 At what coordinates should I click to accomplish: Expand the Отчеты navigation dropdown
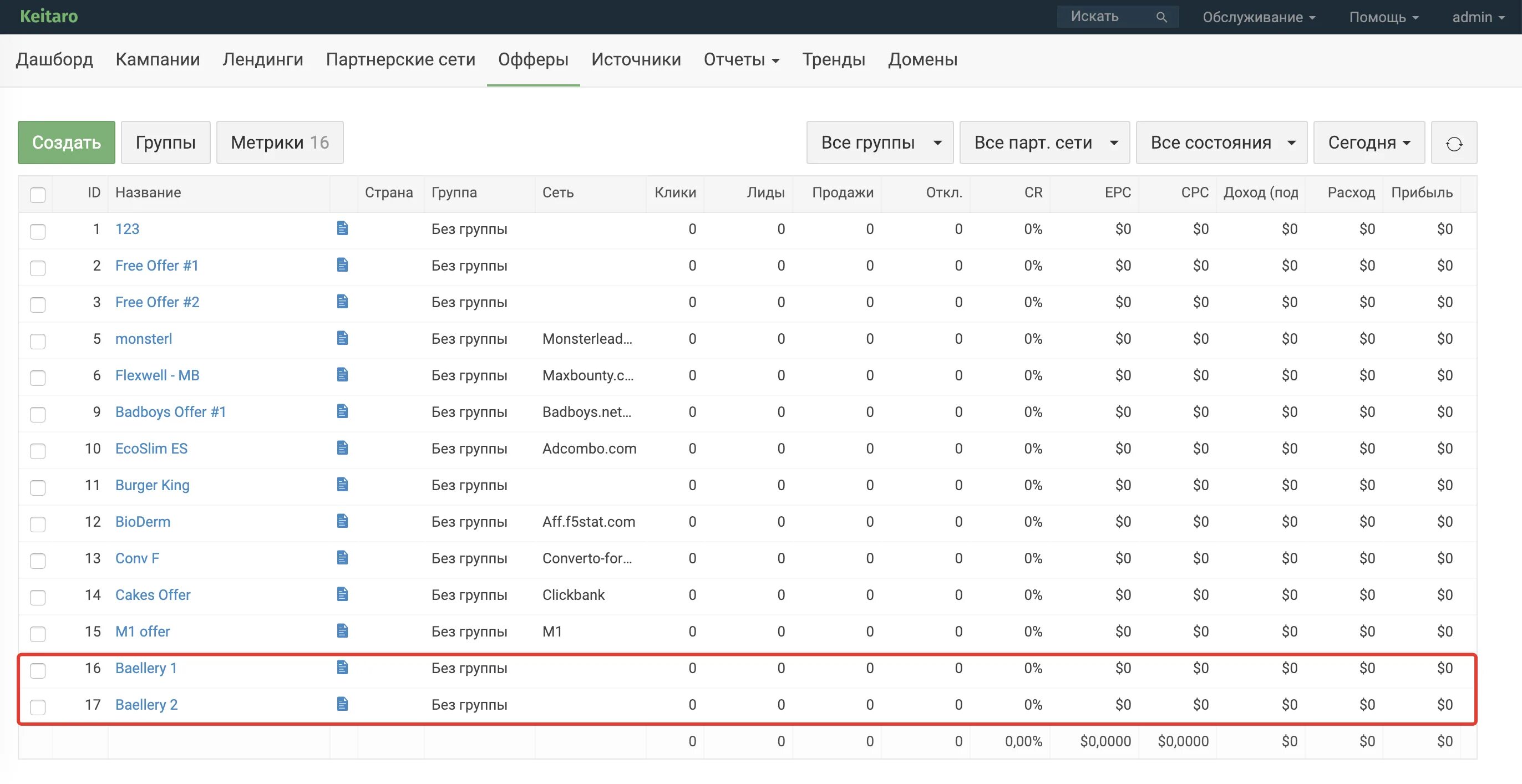[742, 60]
